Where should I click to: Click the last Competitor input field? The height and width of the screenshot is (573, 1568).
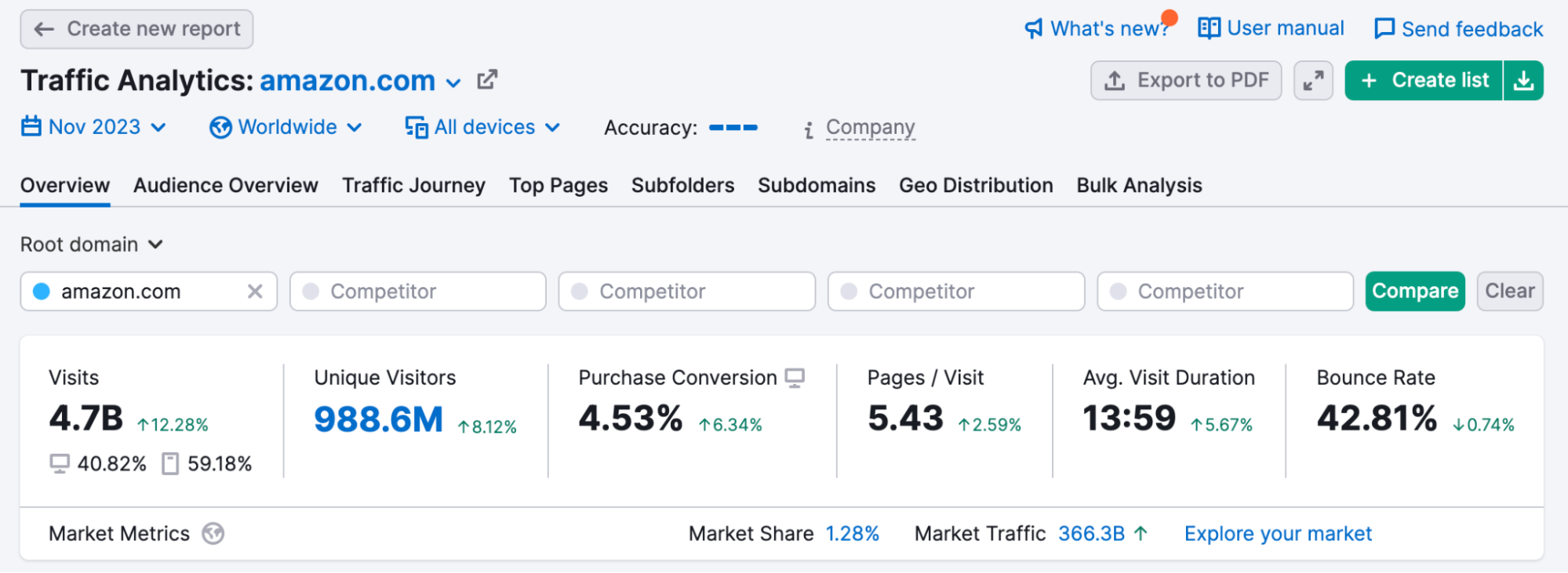[1225, 292]
